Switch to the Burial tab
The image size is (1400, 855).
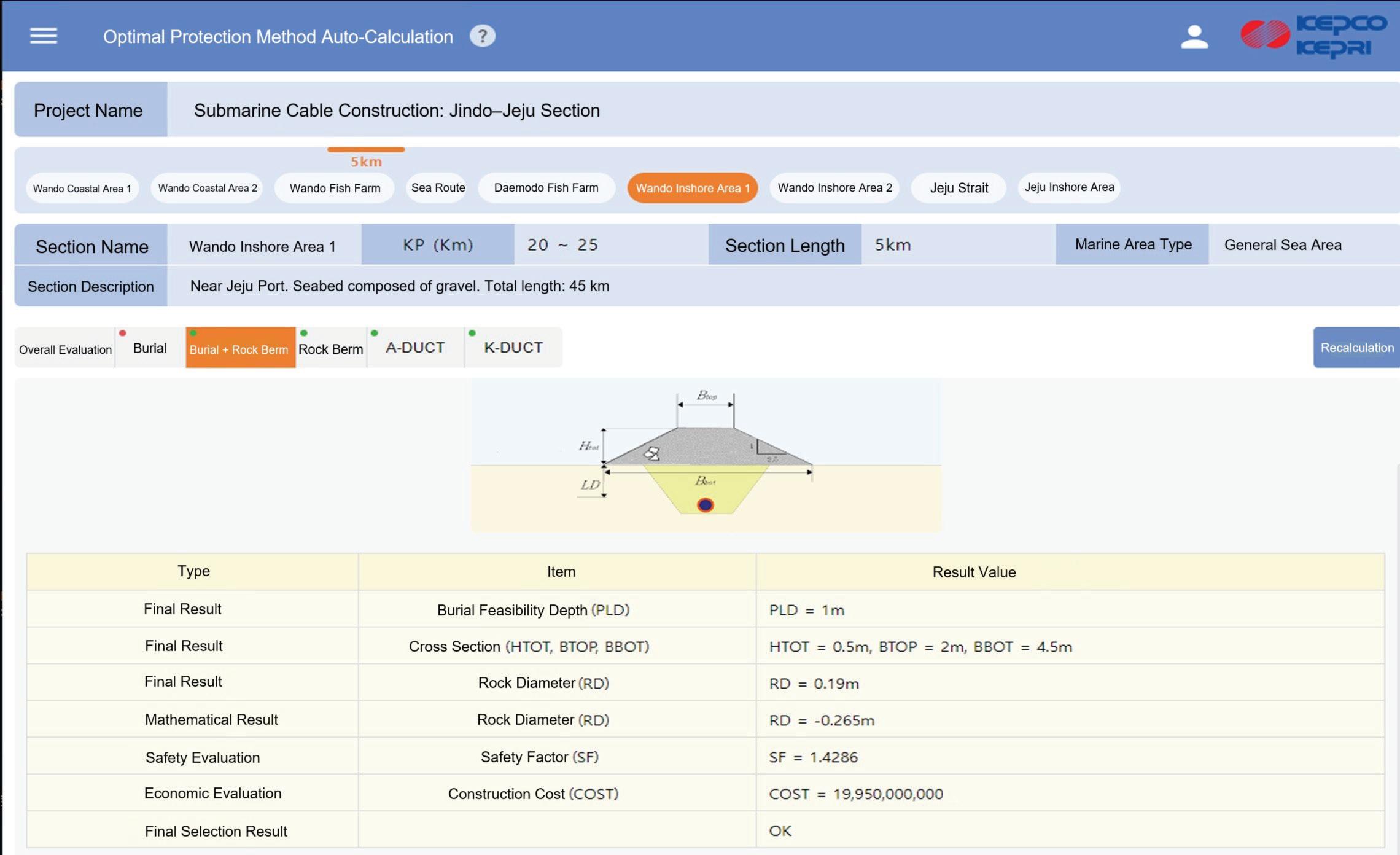150,348
